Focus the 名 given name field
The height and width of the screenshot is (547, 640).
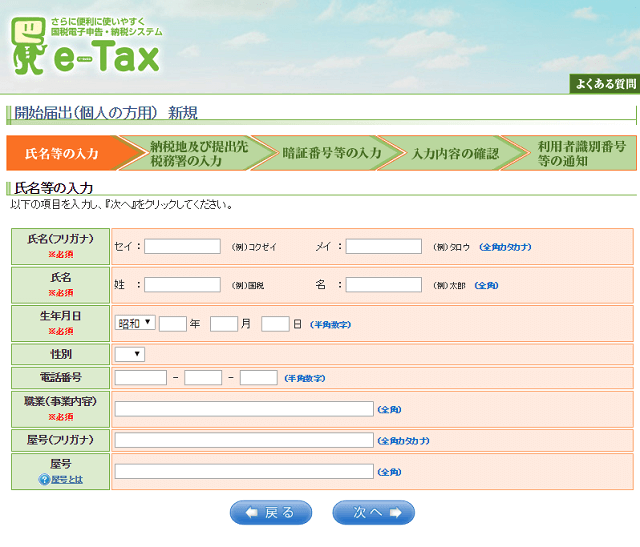(x=383, y=285)
